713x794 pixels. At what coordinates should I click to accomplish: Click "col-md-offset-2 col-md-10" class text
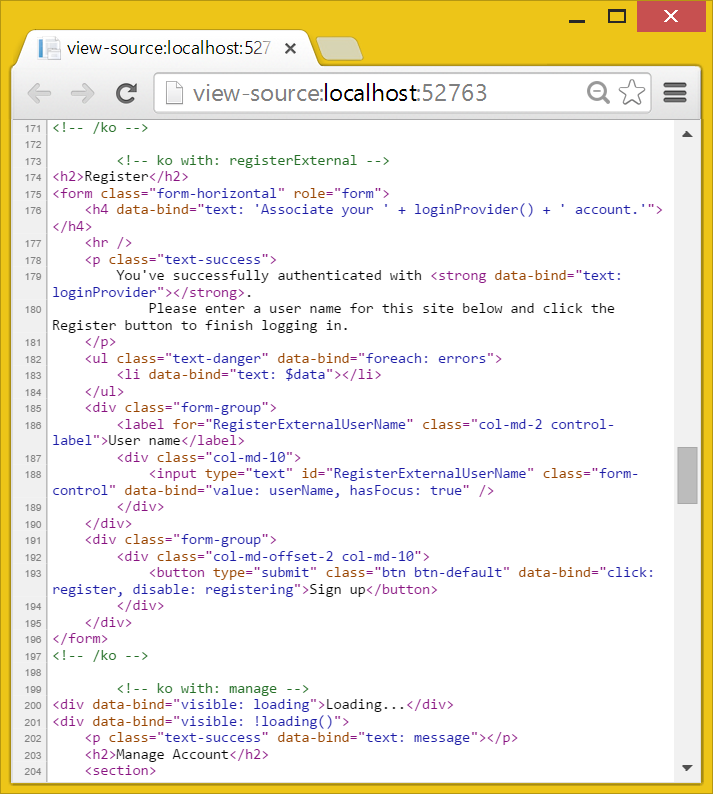[x=313, y=557]
